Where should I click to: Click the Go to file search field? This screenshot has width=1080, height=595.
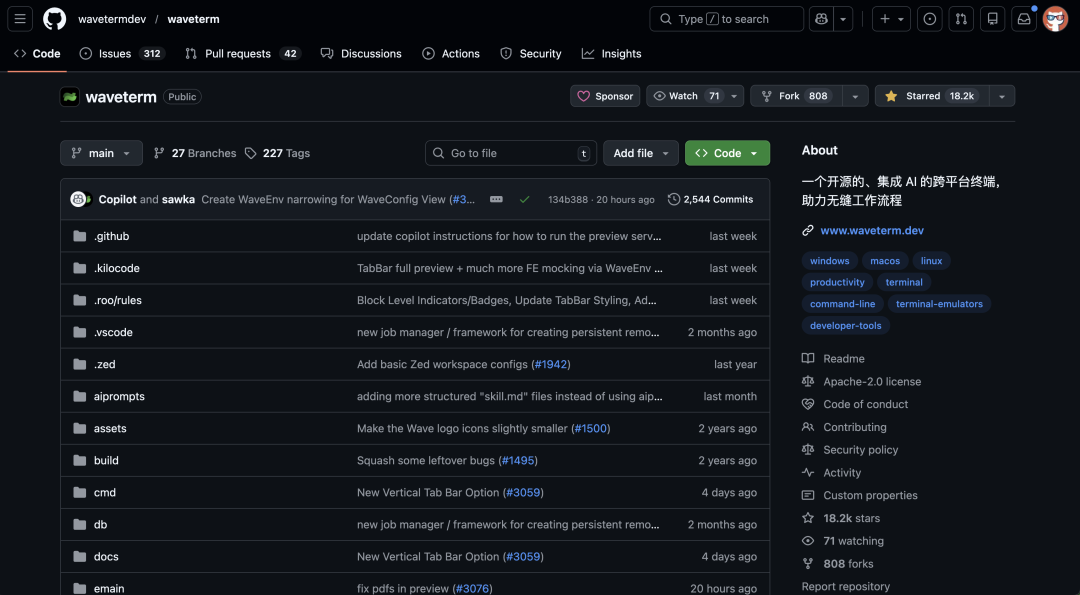tap(510, 153)
